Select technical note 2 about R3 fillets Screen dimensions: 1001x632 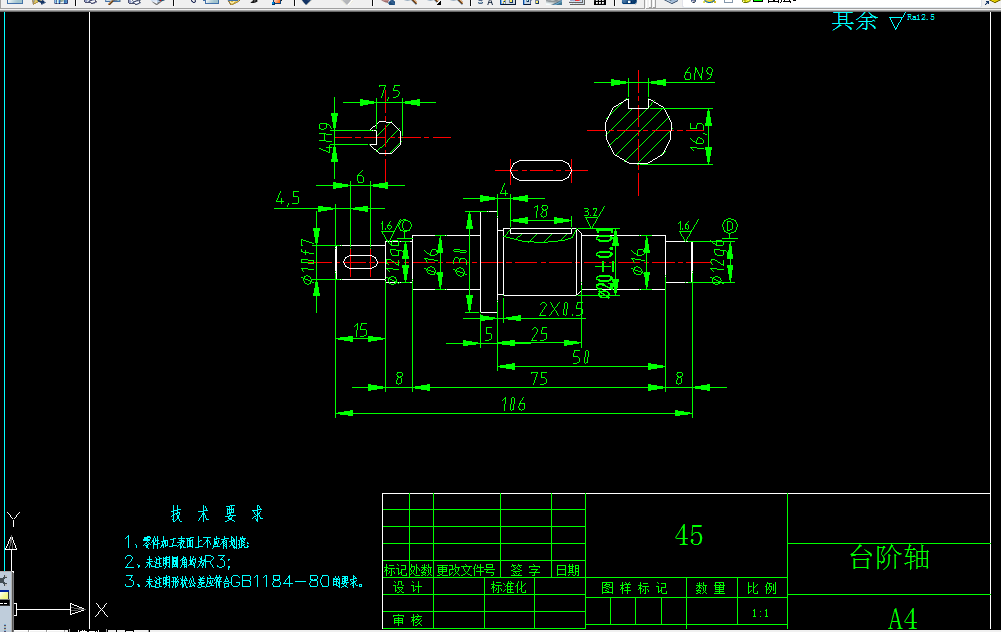(x=178, y=562)
